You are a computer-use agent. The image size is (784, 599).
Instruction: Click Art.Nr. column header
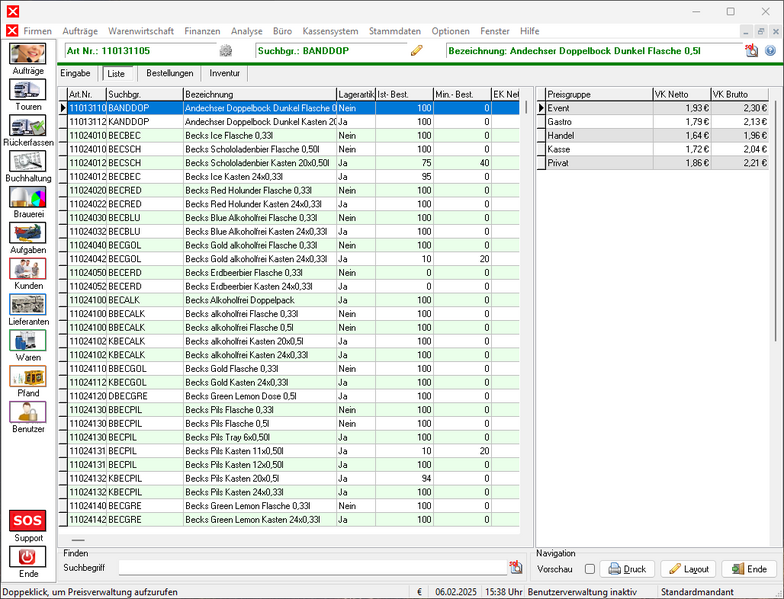click(x=87, y=94)
